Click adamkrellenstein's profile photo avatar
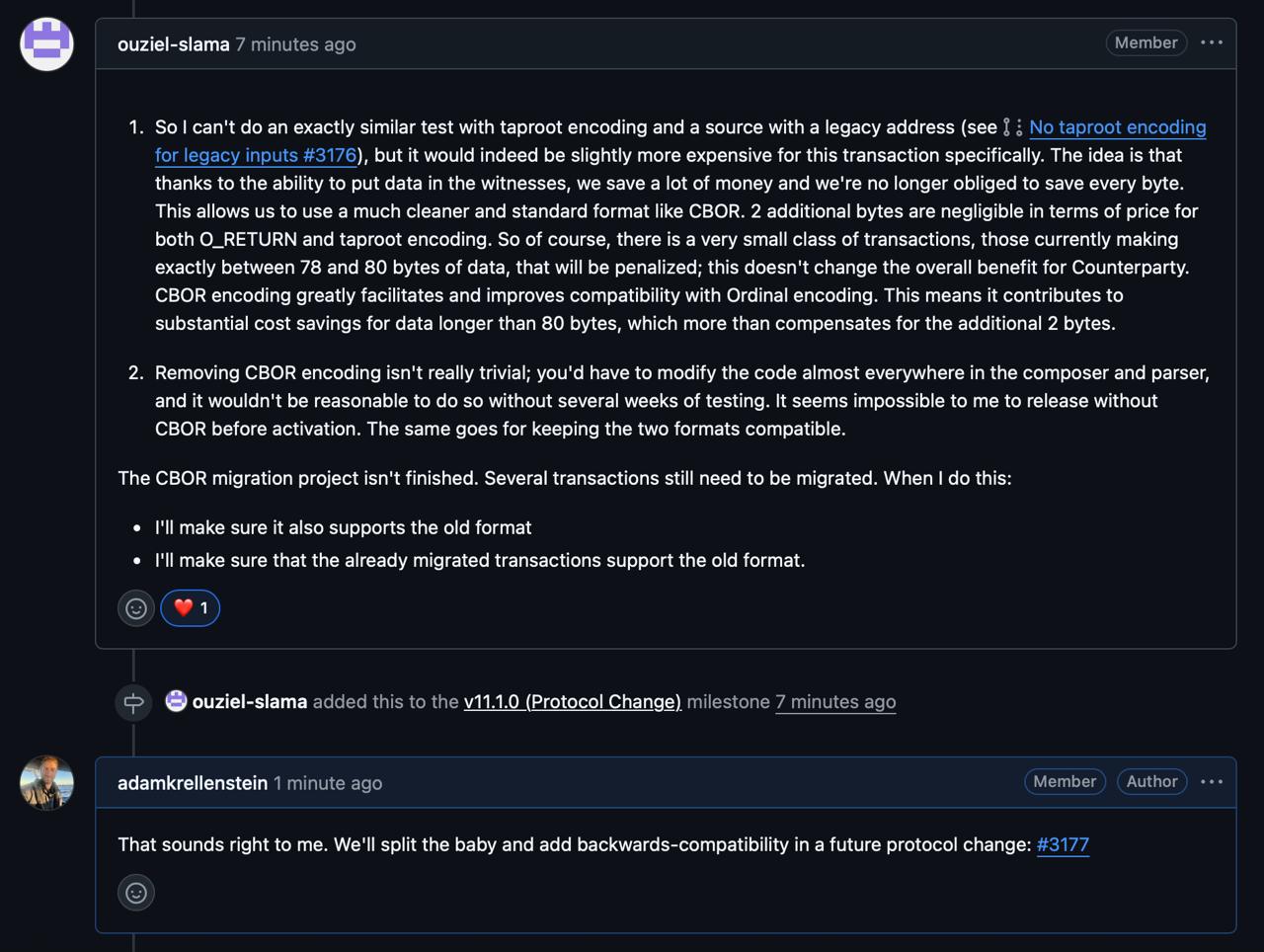Image resolution: width=1264 pixels, height=952 pixels. point(46,782)
